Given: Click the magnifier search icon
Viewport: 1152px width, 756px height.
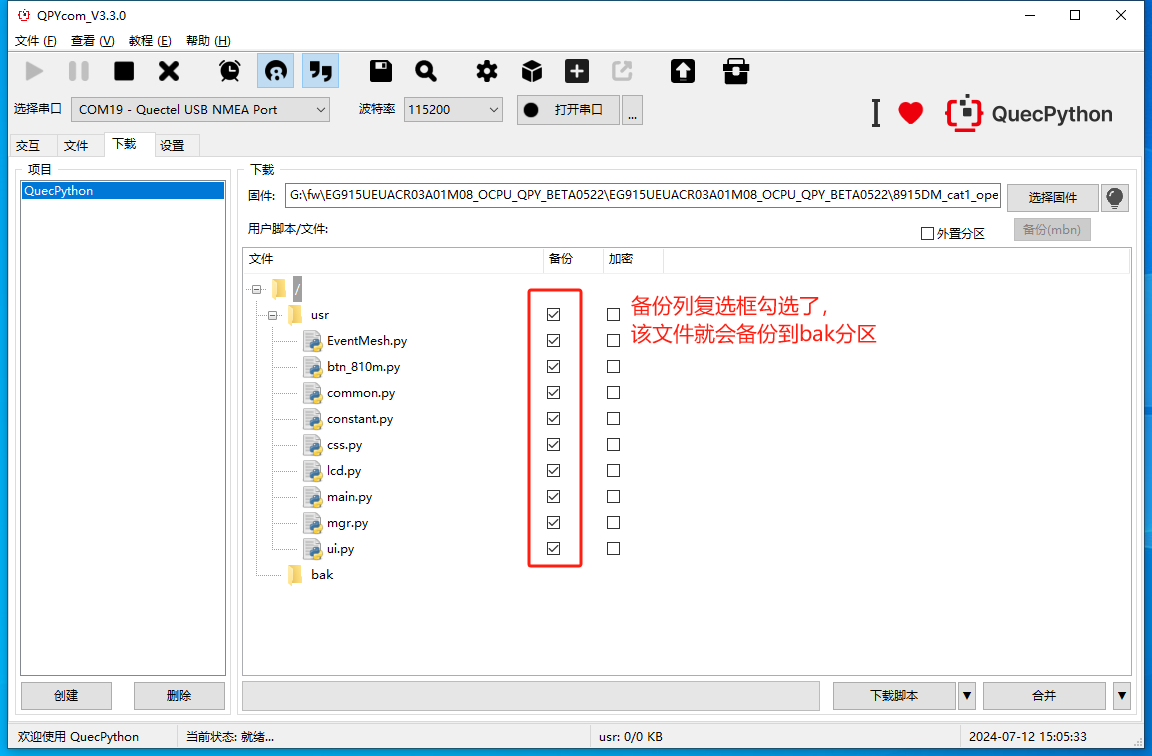Looking at the screenshot, I should 426,71.
